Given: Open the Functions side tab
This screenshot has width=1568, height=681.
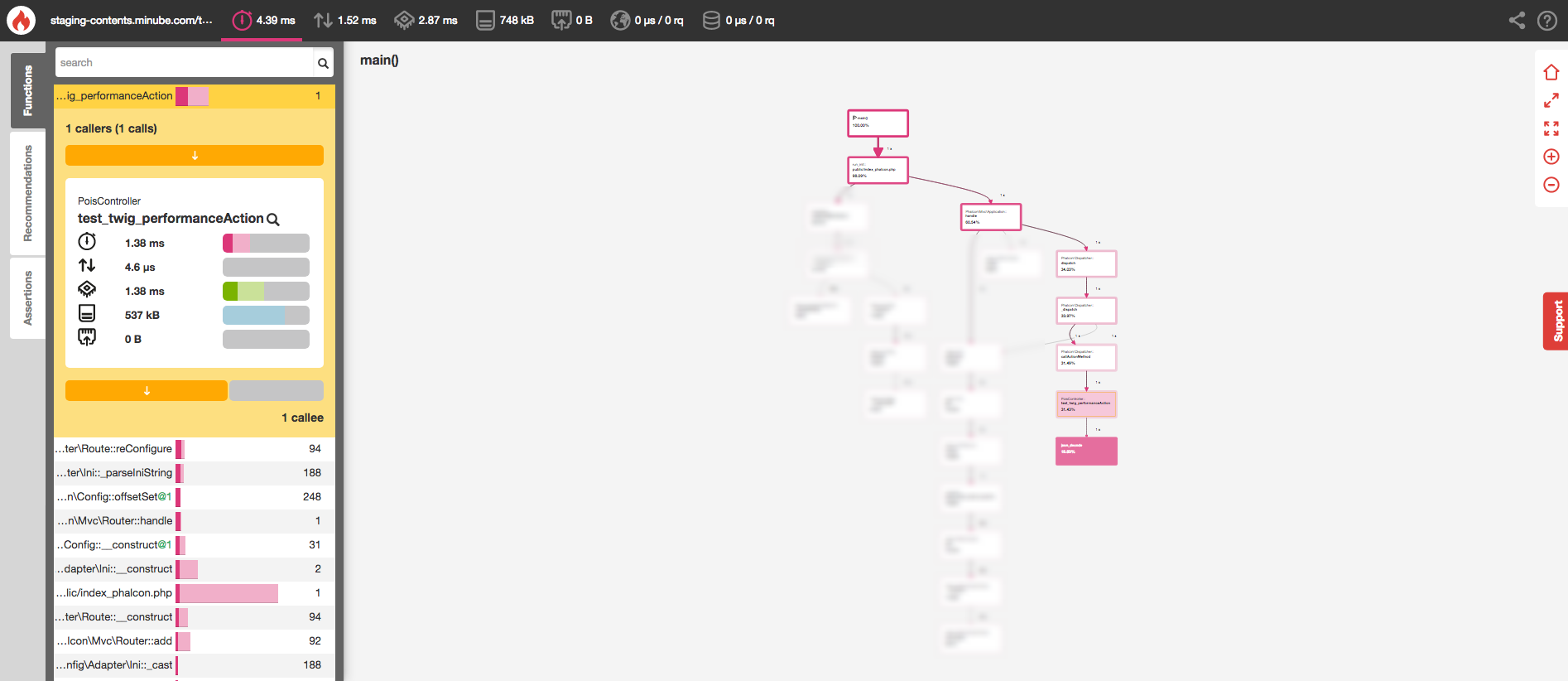Looking at the screenshot, I should [x=28, y=90].
